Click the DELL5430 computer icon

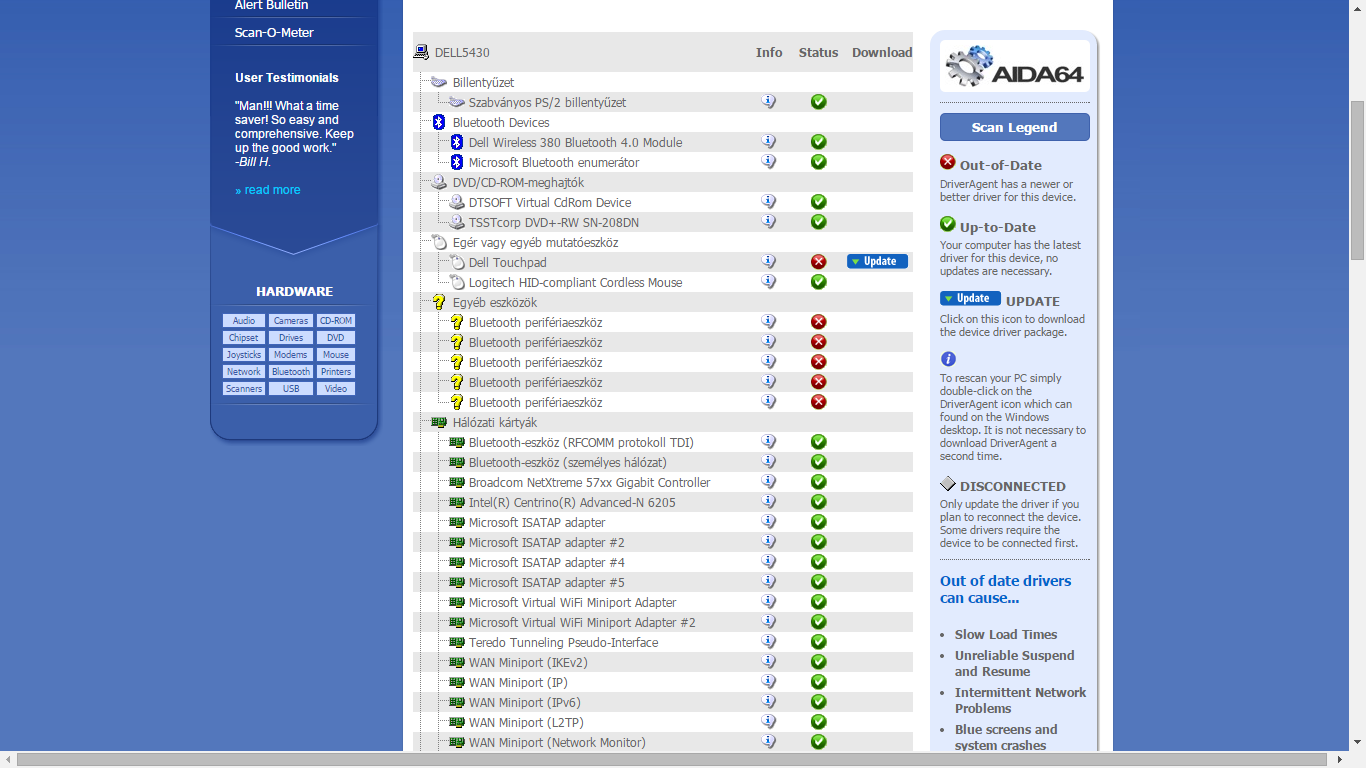(x=423, y=52)
